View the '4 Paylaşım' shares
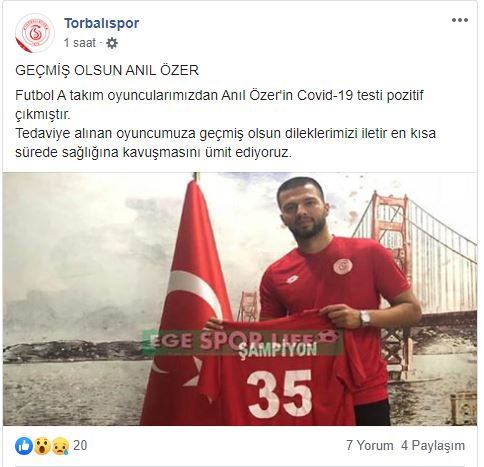484x467 pixels. (433, 446)
